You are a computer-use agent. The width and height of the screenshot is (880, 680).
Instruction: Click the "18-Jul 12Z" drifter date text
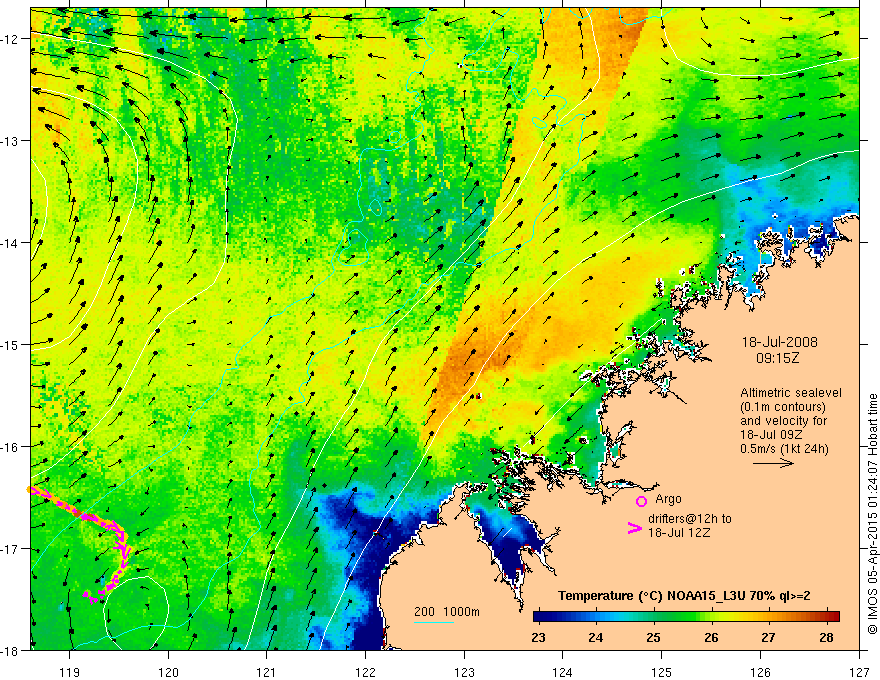679,532
